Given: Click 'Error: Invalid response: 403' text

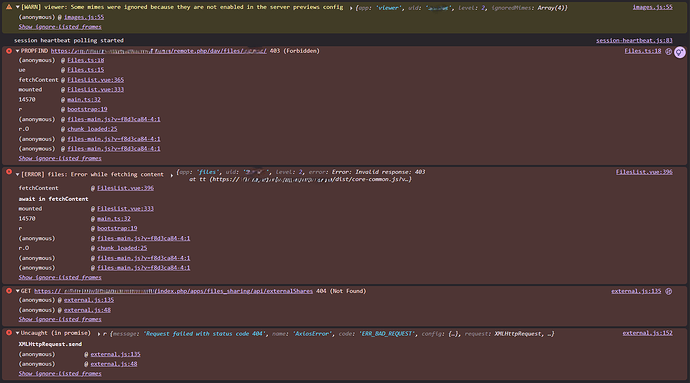Looking at the screenshot, I should click(378, 172).
